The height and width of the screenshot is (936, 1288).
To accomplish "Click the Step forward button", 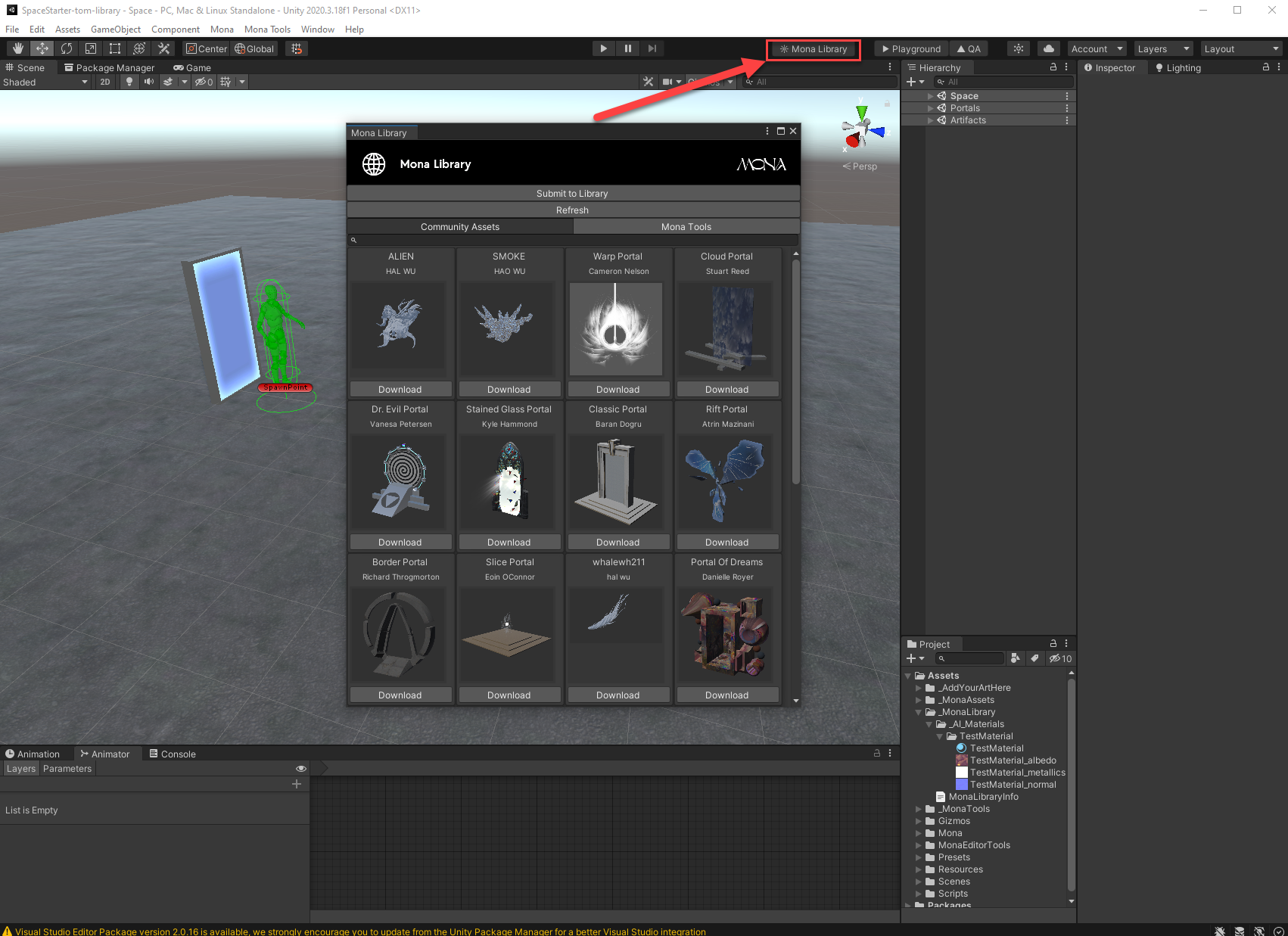I will [652, 48].
